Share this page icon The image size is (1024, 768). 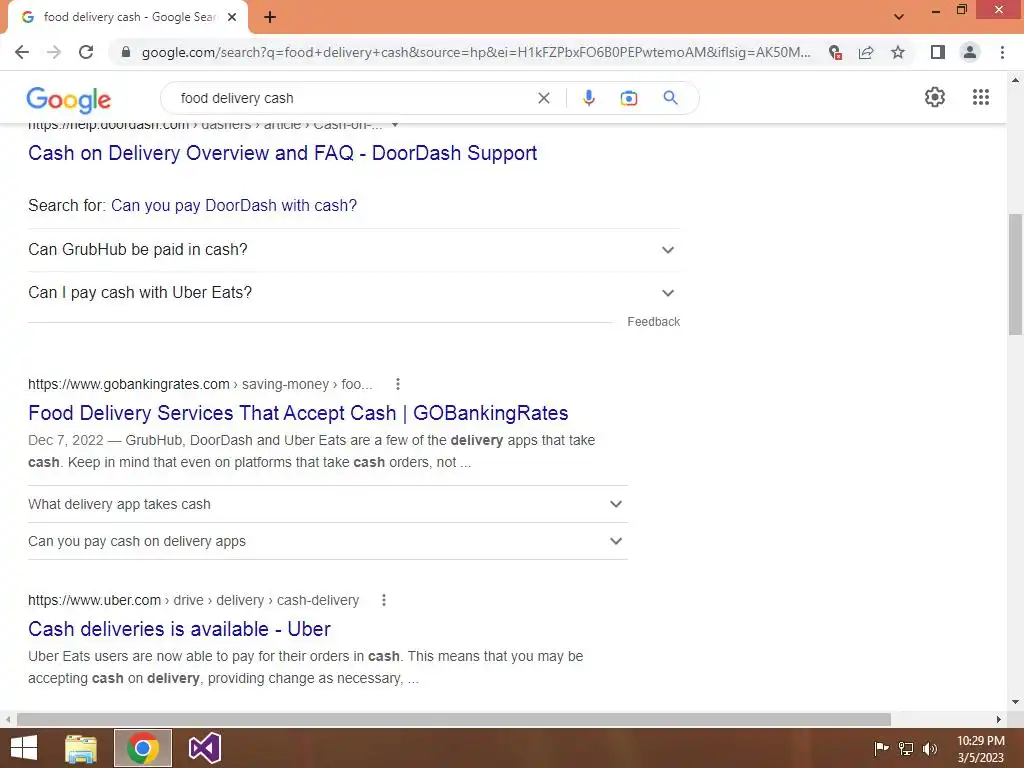[x=866, y=52]
